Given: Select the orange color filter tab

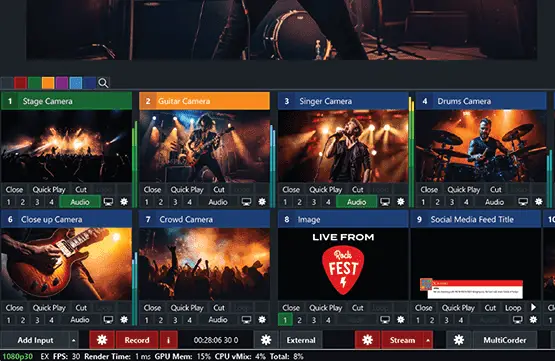Looking at the screenshot, I should [48, 83].
